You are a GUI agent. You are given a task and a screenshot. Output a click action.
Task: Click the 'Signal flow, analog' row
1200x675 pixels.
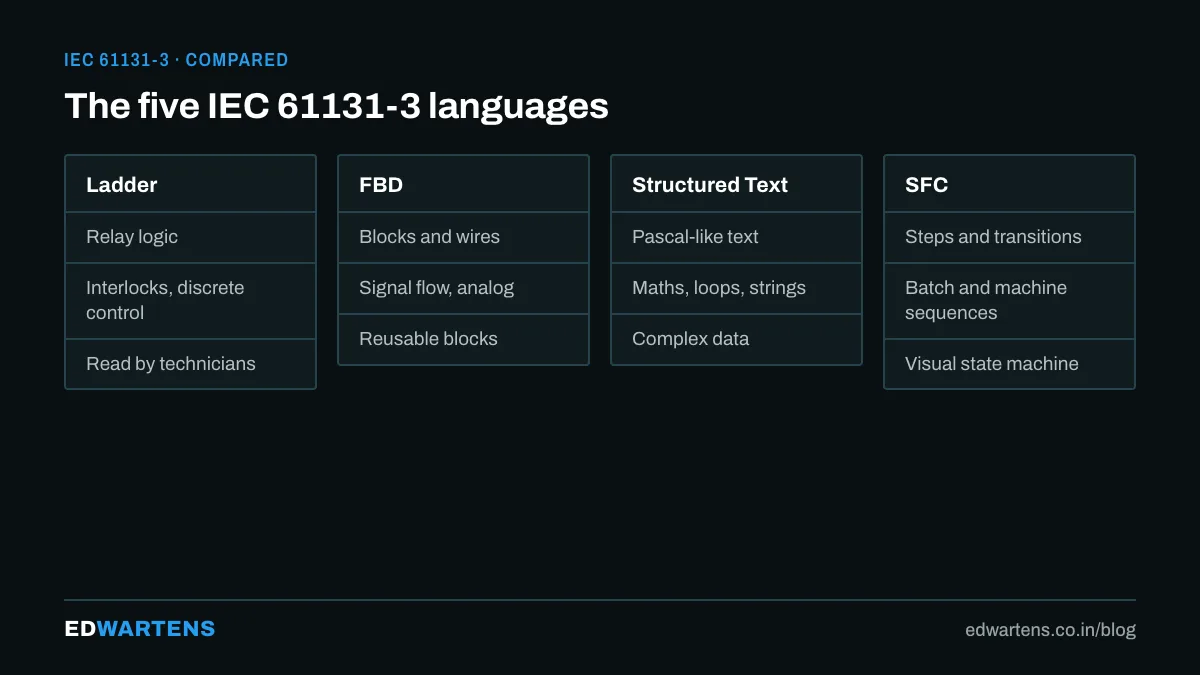pyautogui.click(x=463, y=288)
